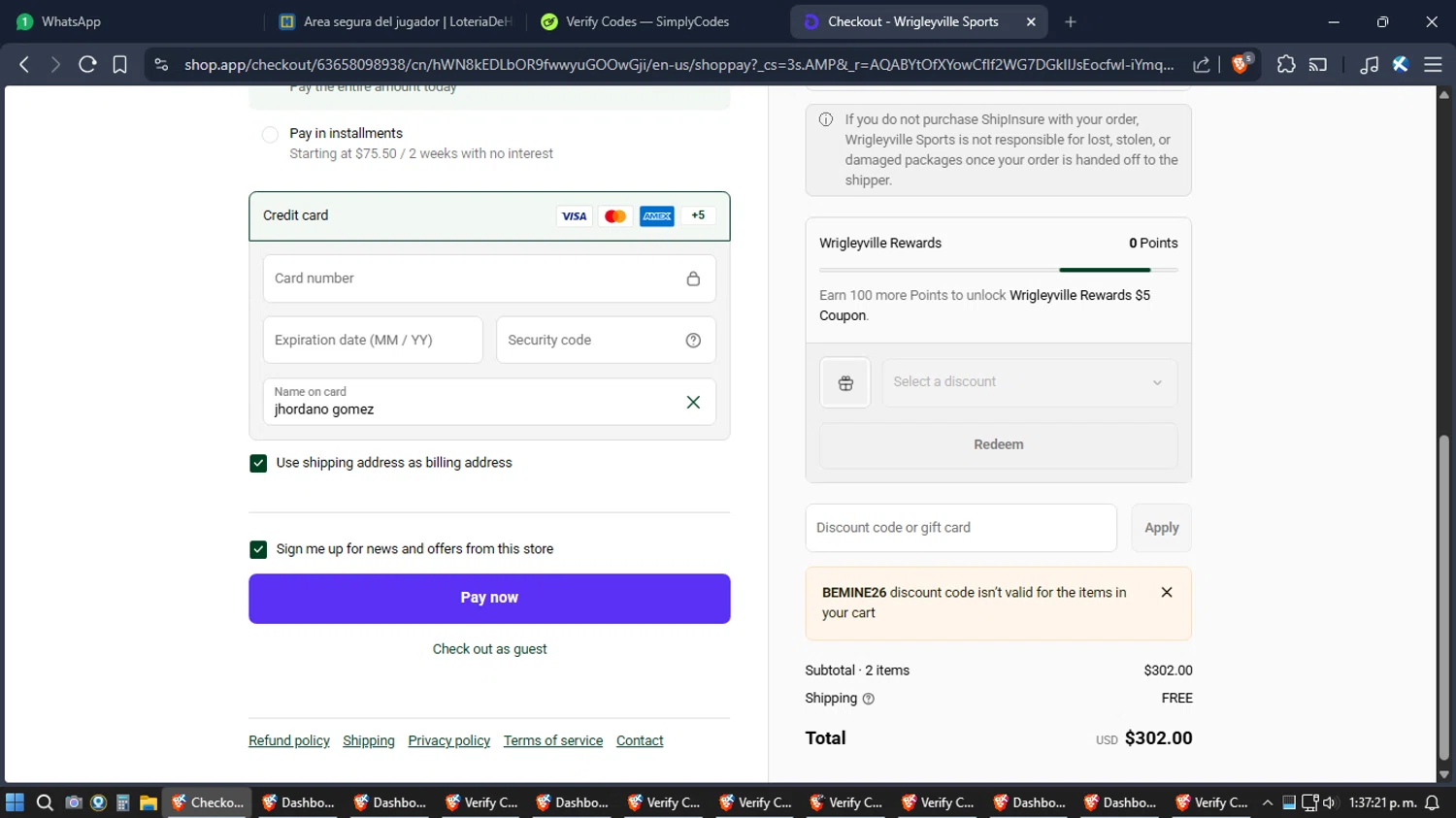This screenshot has width=1456, height=818.
Task: Open site settings icon in address bar
Action: pyautogui.click(x=162, y=64)
